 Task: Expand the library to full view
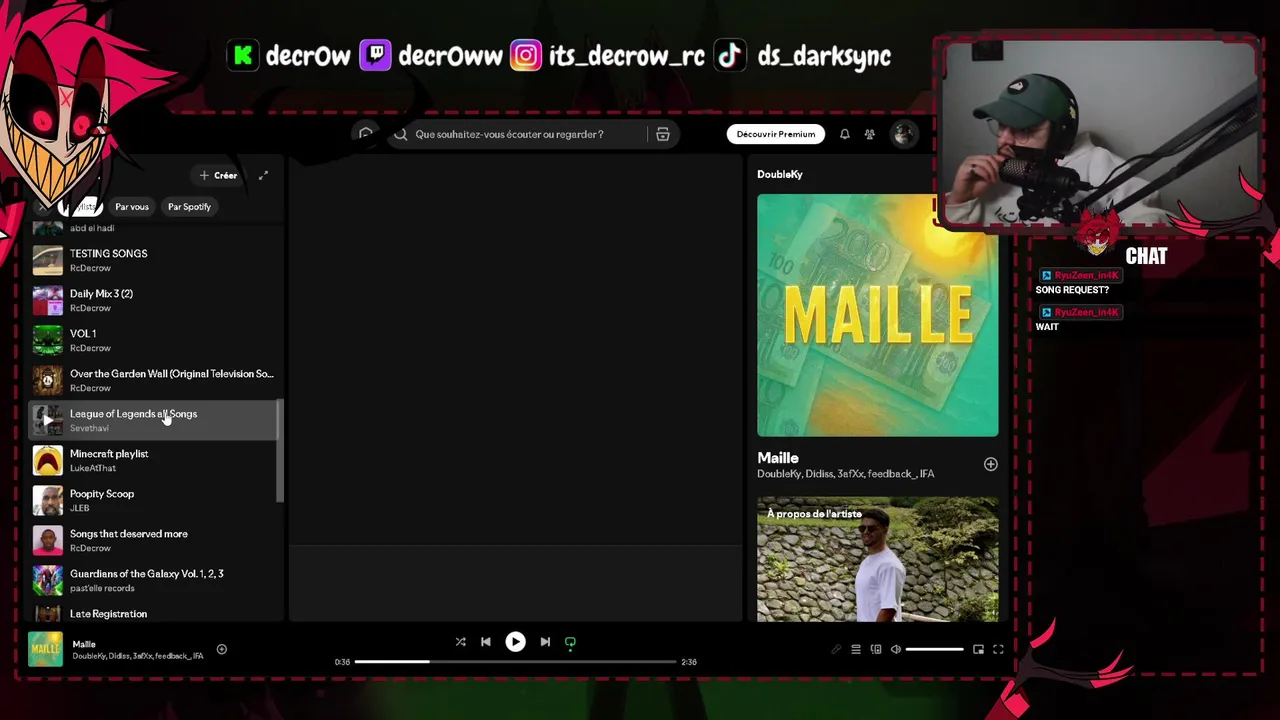click(x=263, y=175)
